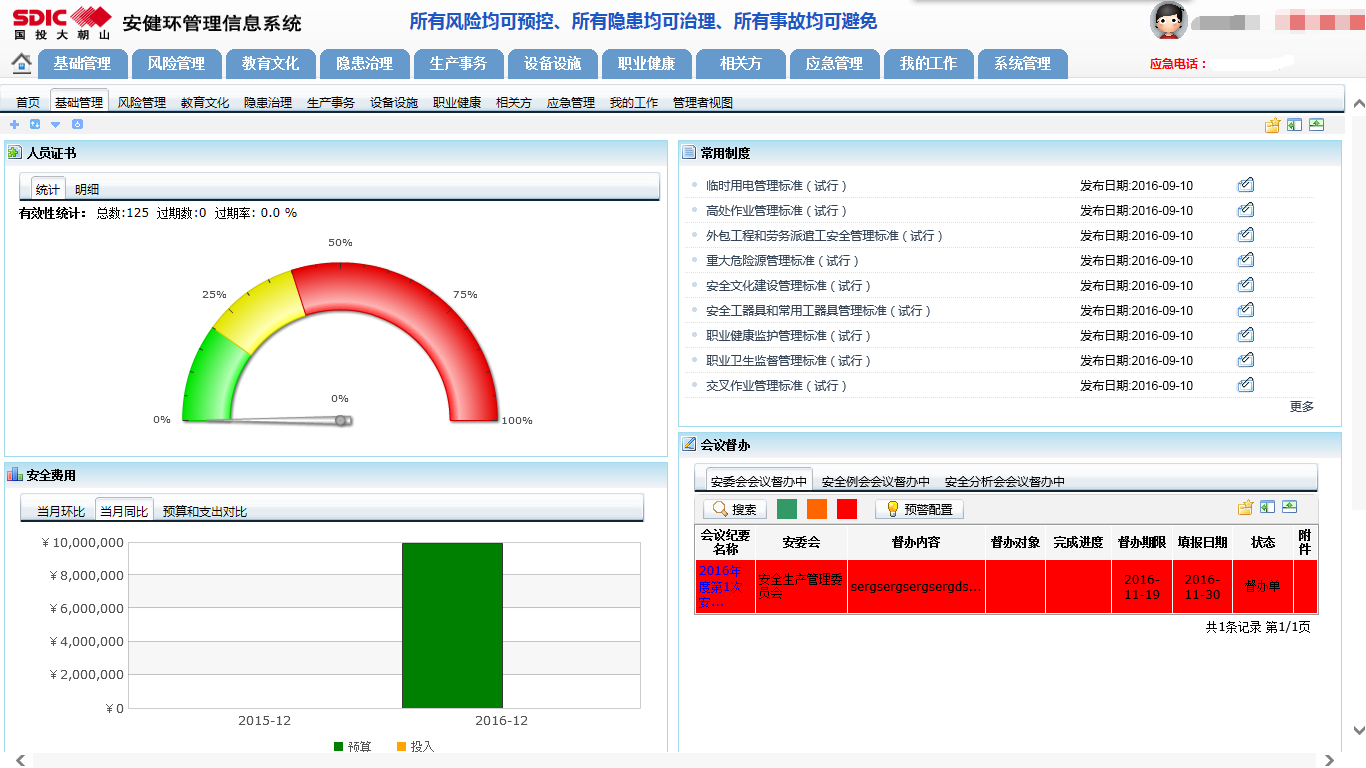The width and height of the screenshot is (1366, 768).
Task: Select the 预算和支出对比 tab
Action: click(x=204, y=511)
